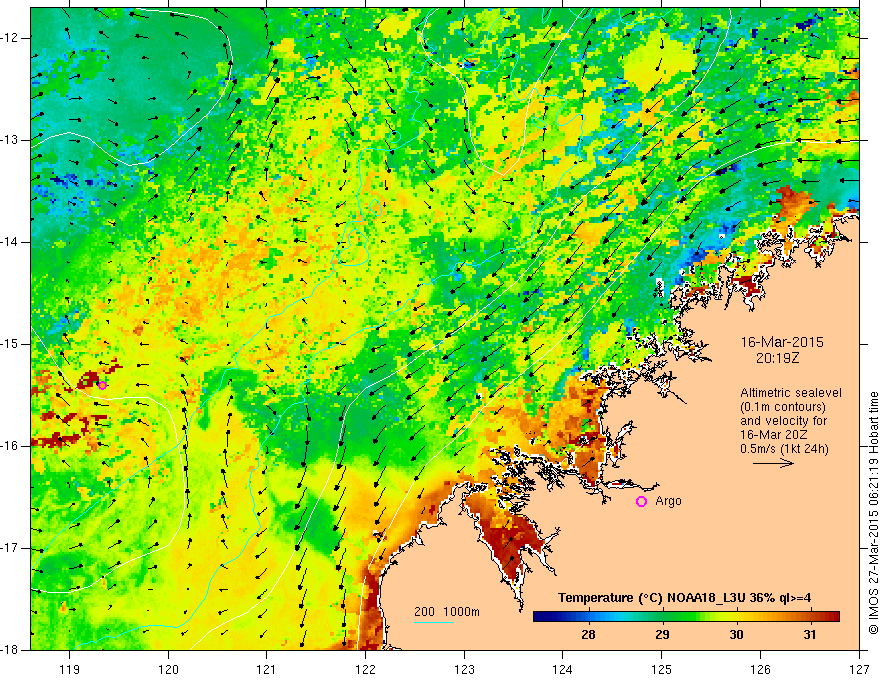Click the '16-Mar-2015' date text
This screenshot has width=880, height=680.
(782, 342)
